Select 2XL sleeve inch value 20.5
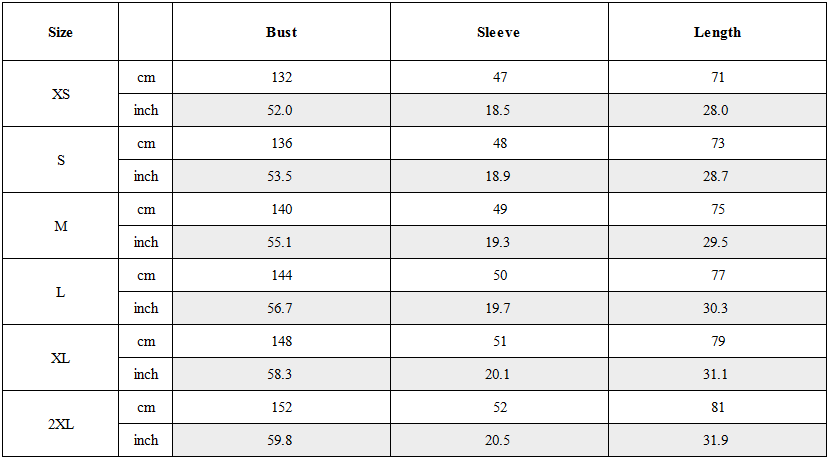Image resolution: width=831 pixels, height=460 pixels. [x=498, y=440]
